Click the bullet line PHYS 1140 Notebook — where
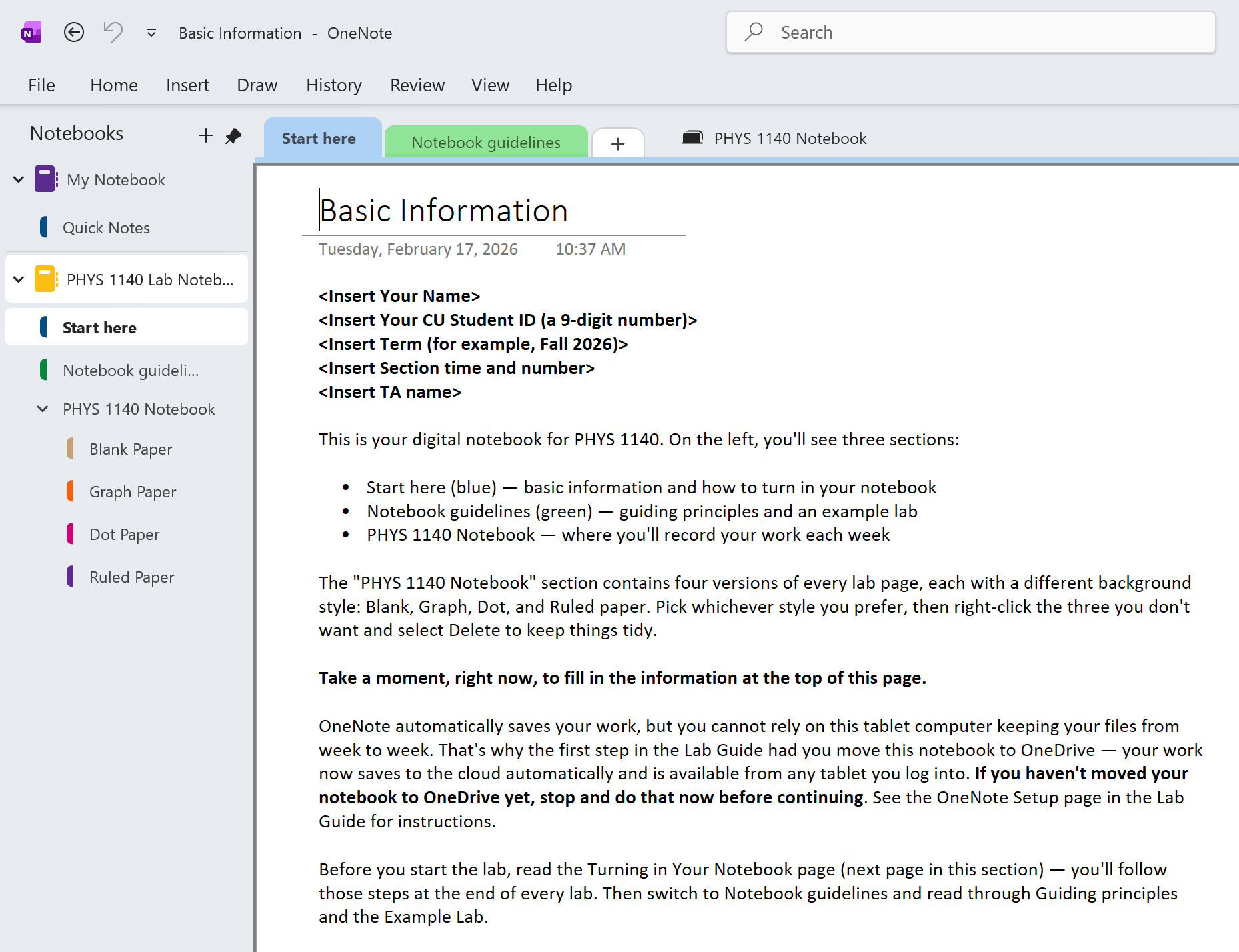 tap(628, 535)
